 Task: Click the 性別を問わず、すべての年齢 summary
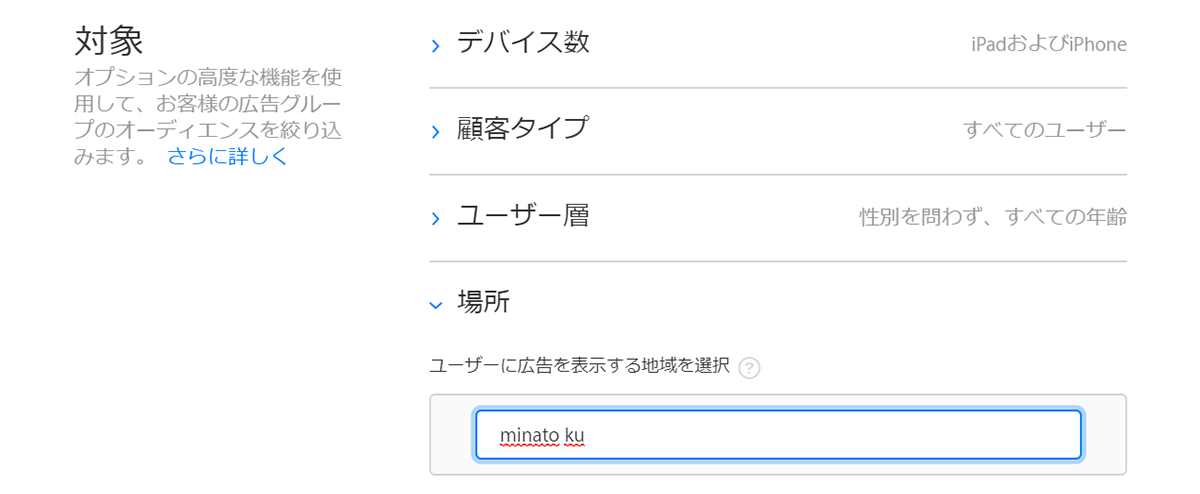[x=993, y=217]
